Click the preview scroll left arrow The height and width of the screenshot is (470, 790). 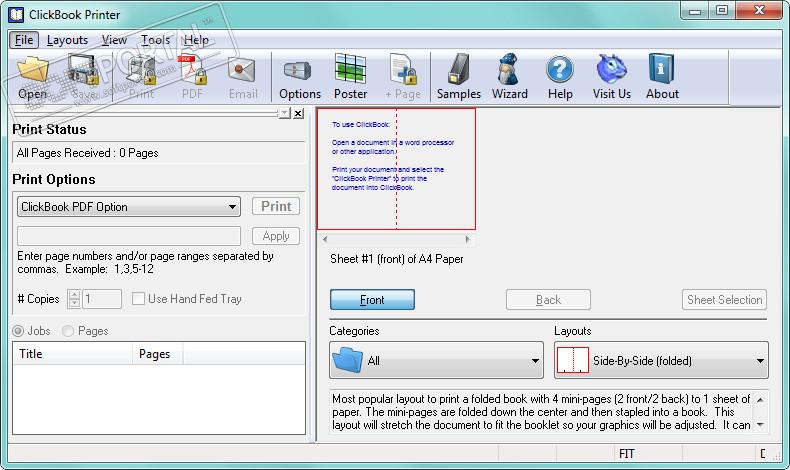click(324, 239)
